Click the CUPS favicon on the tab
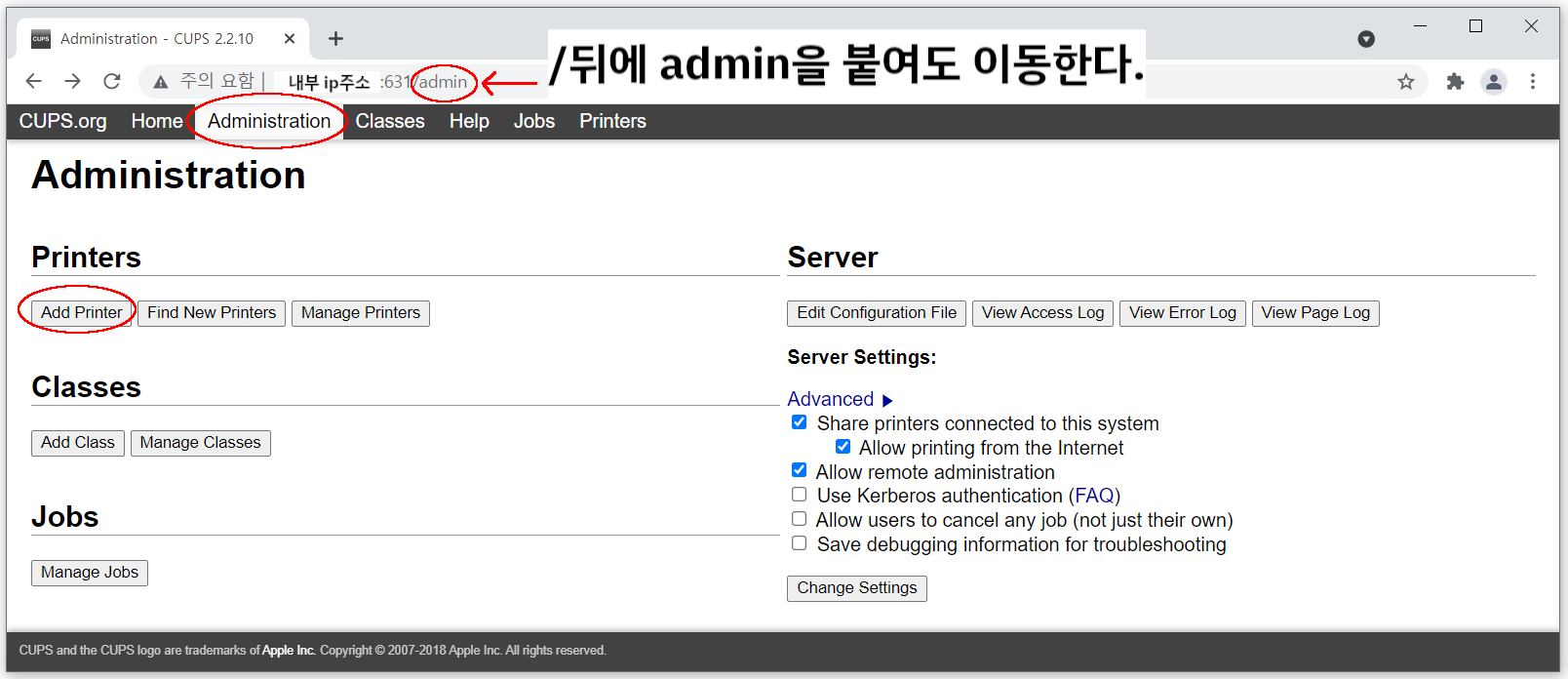This screenshot has height=679, width=1568. coord(41,39)
